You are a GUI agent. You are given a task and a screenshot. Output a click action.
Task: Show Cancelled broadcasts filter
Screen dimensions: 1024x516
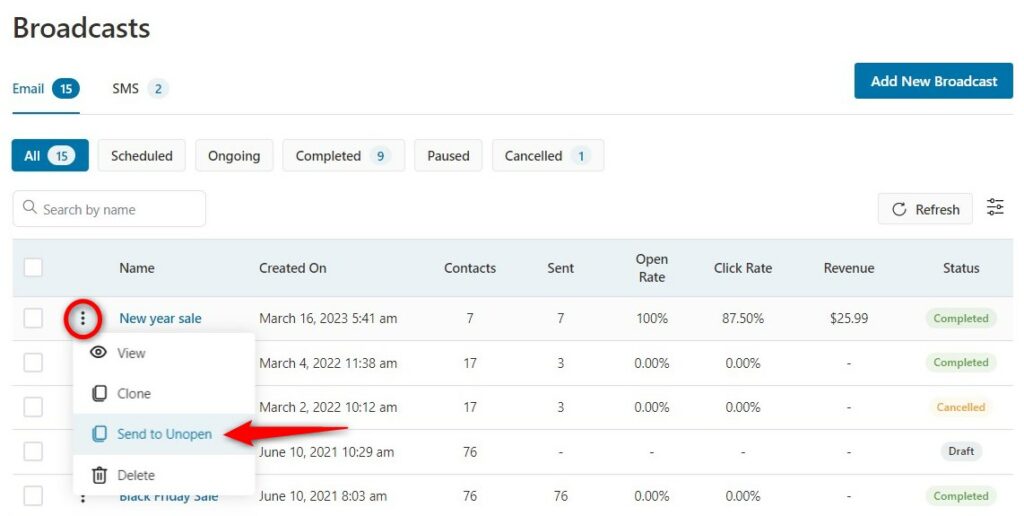(x=548, y=155)
